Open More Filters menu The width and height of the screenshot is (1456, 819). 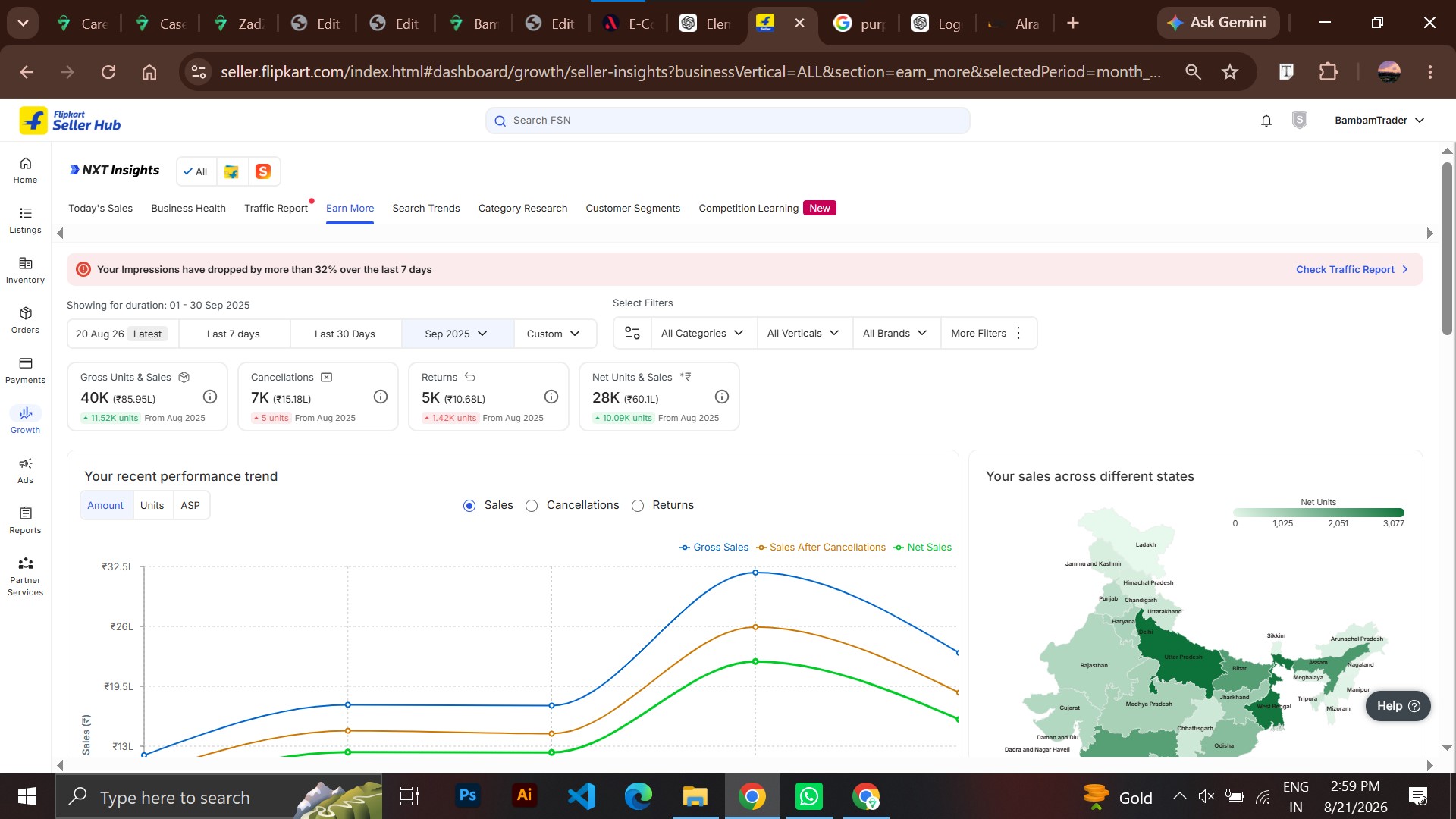point(987,333)
